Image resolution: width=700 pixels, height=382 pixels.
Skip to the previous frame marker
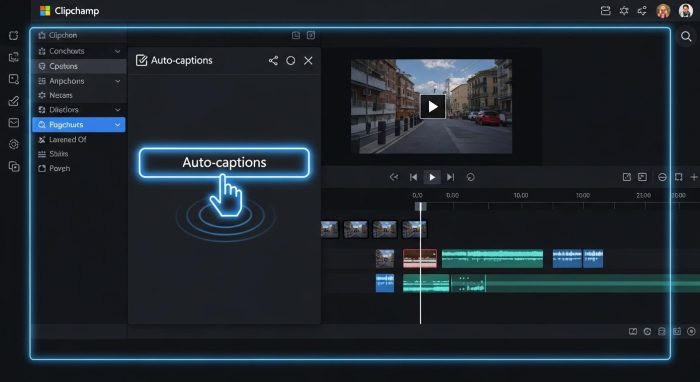413,177
